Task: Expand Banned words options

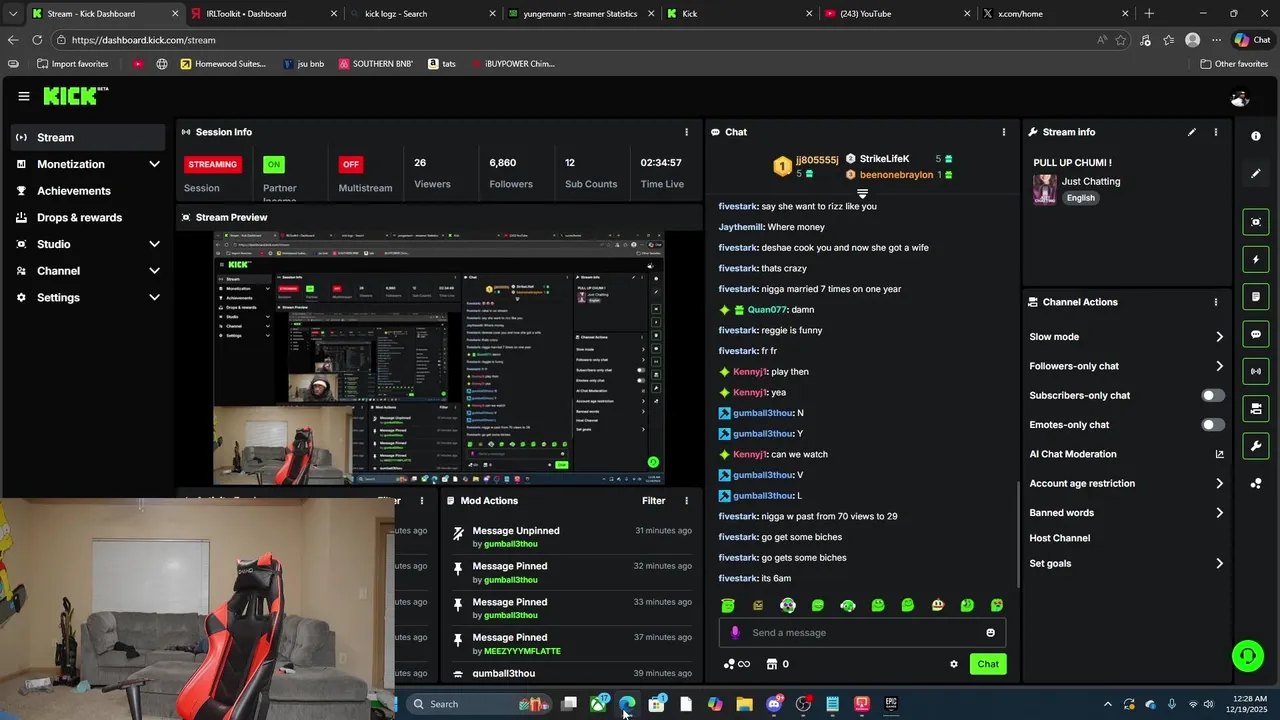Action: 1219,513
